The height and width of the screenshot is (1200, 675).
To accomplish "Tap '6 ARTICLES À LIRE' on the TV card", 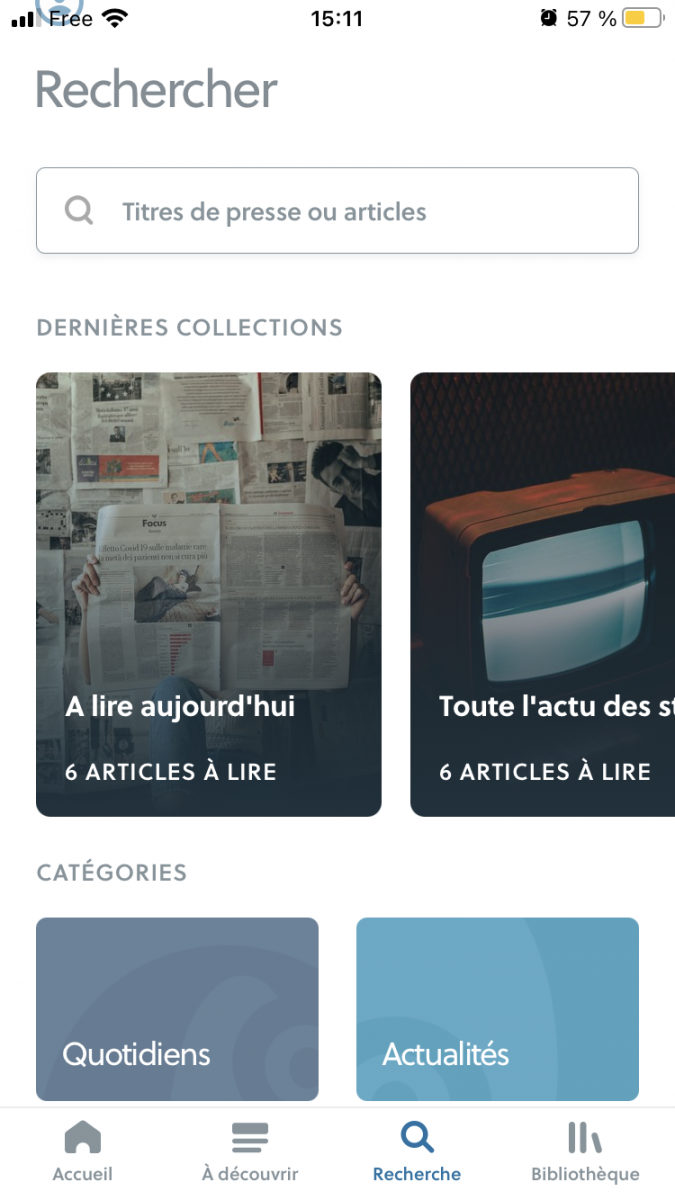I will (545, 772).
